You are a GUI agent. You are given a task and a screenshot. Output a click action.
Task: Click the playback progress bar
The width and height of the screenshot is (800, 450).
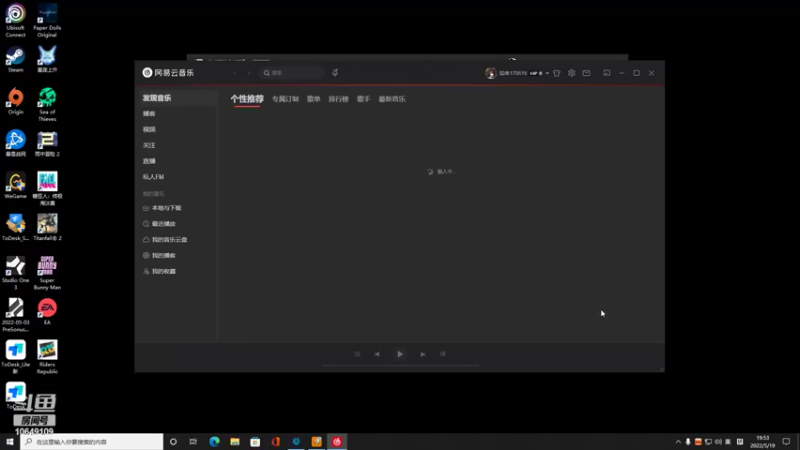(x=400, y=365)
